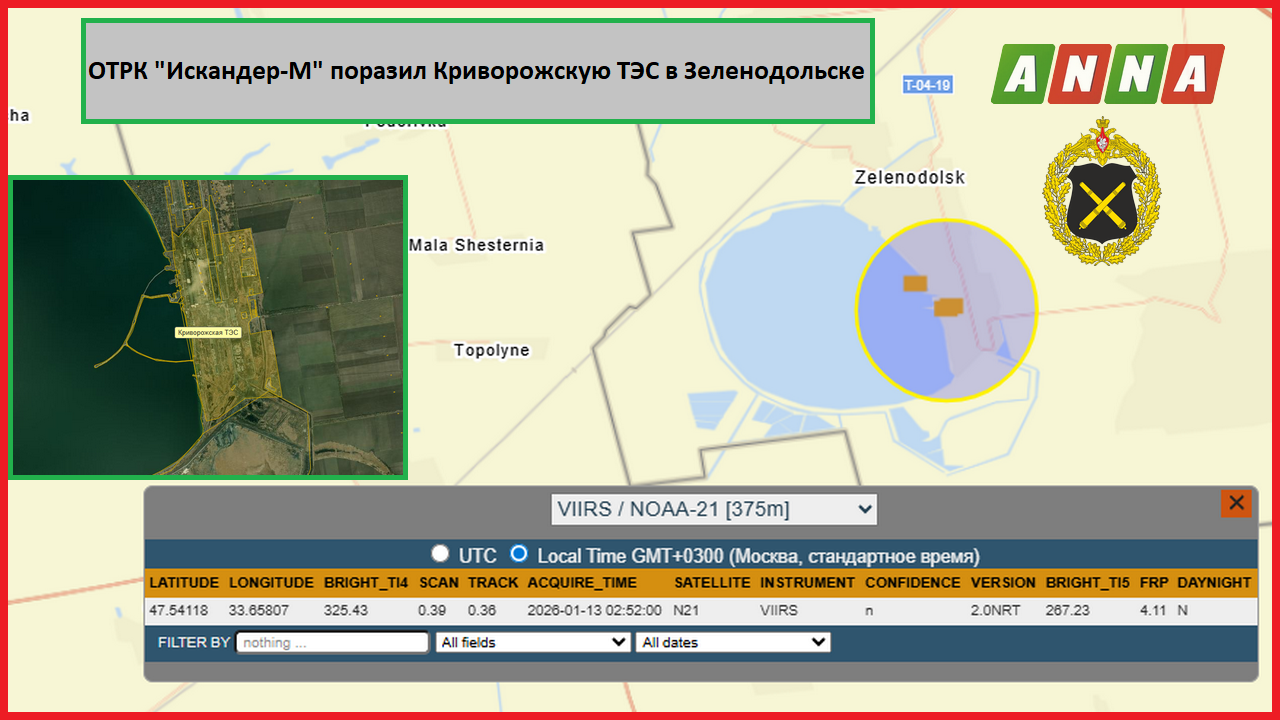
Task: Click the Криворожская ТЭС label in satellite inset
Action: pos(208,332)
